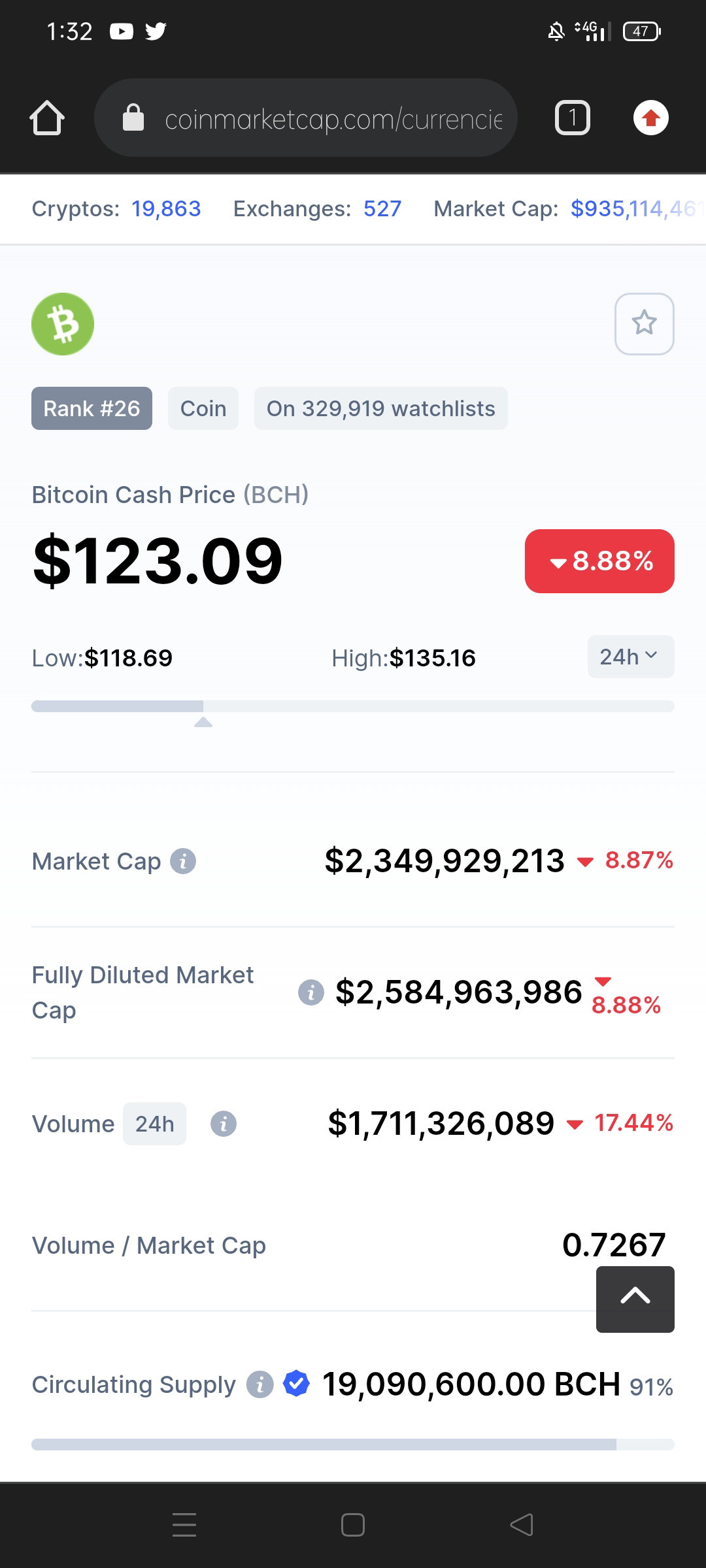Tap the scroll-to-top chevron button
Viewport: 706px width, 1568px height.
pos(635,1299)
